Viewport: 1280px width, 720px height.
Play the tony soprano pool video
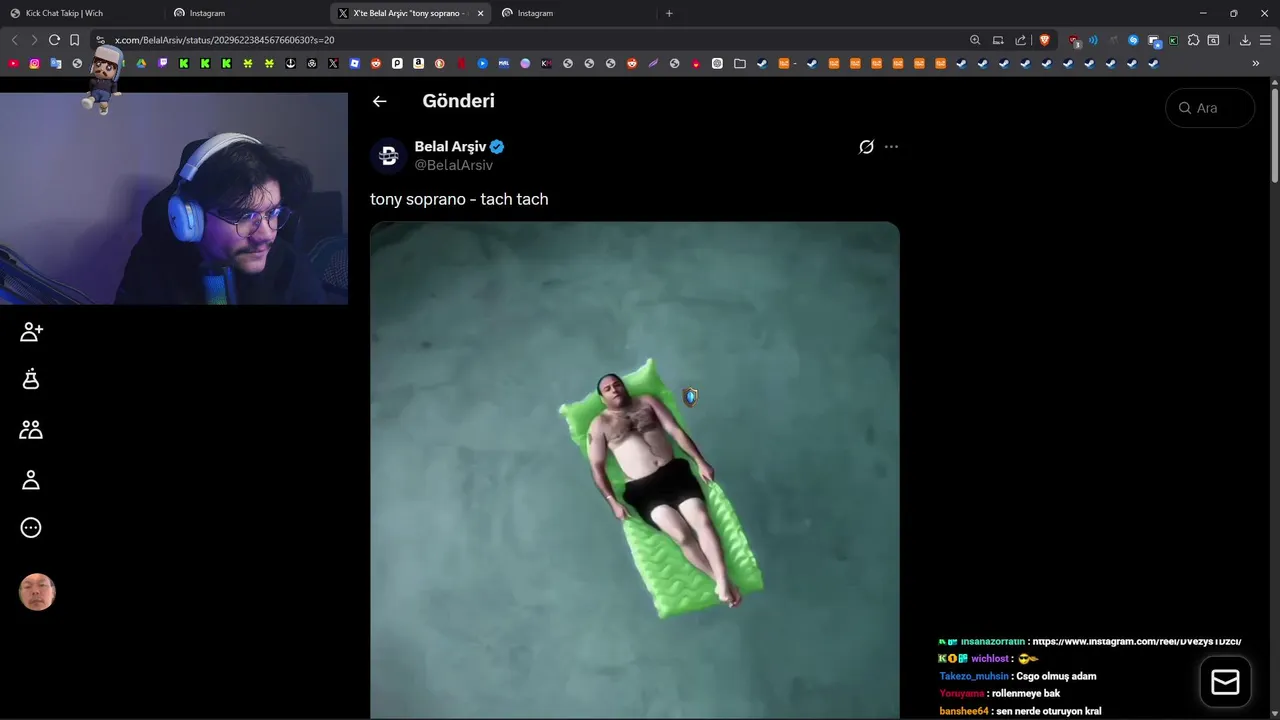(635, 470)
